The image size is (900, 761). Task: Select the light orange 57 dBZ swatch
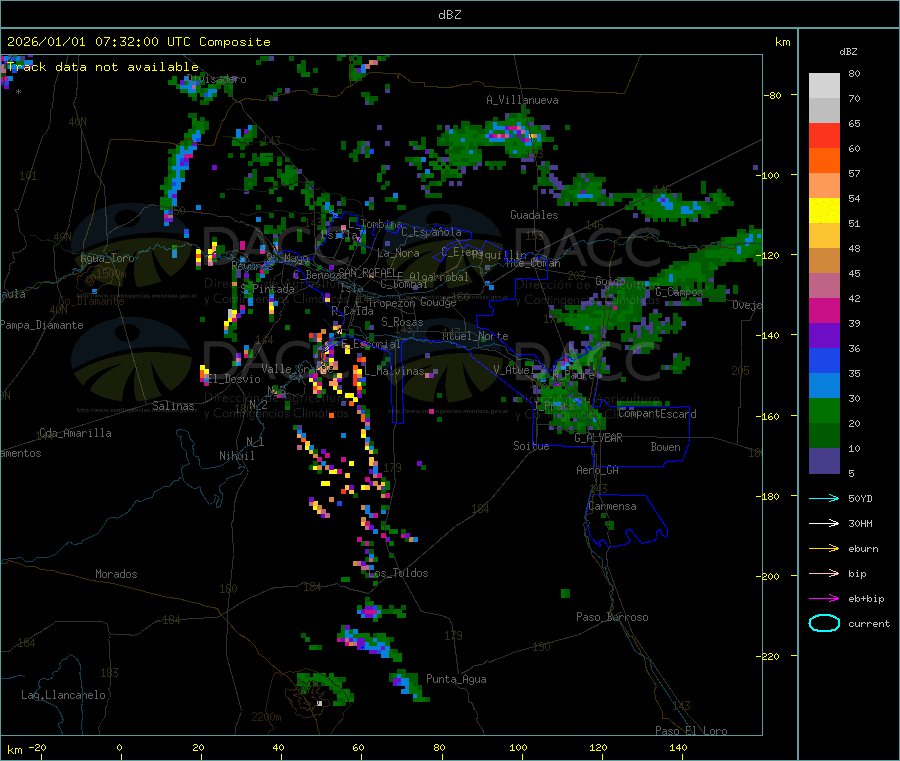(x=824, y=186)
